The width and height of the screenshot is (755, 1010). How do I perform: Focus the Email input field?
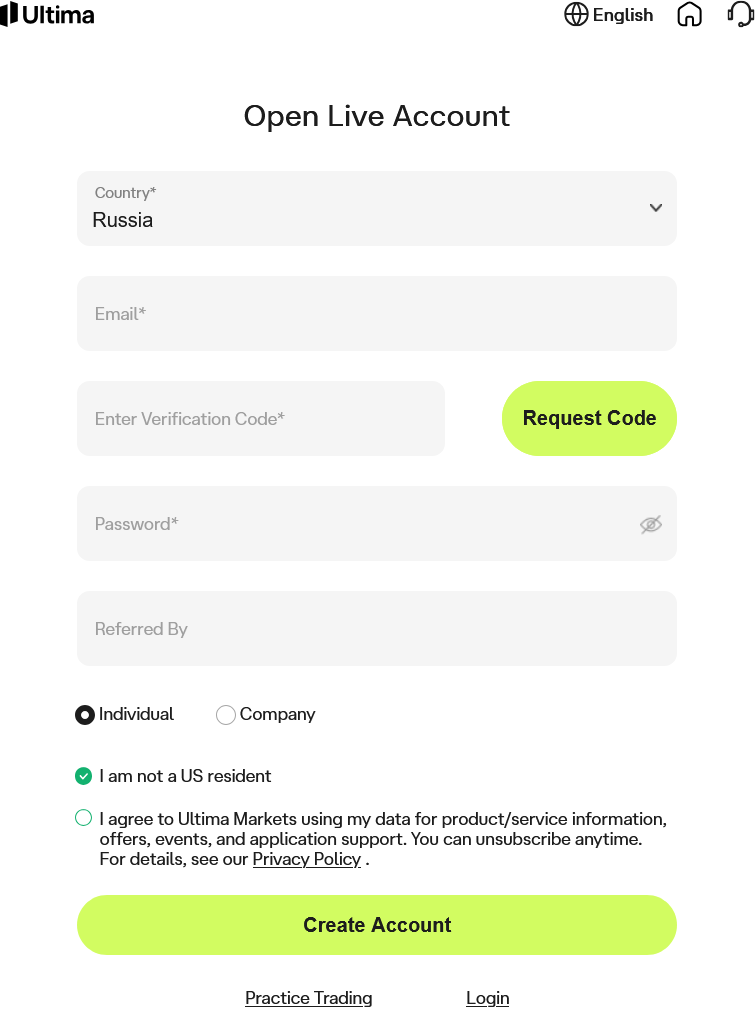pos(377,314)
